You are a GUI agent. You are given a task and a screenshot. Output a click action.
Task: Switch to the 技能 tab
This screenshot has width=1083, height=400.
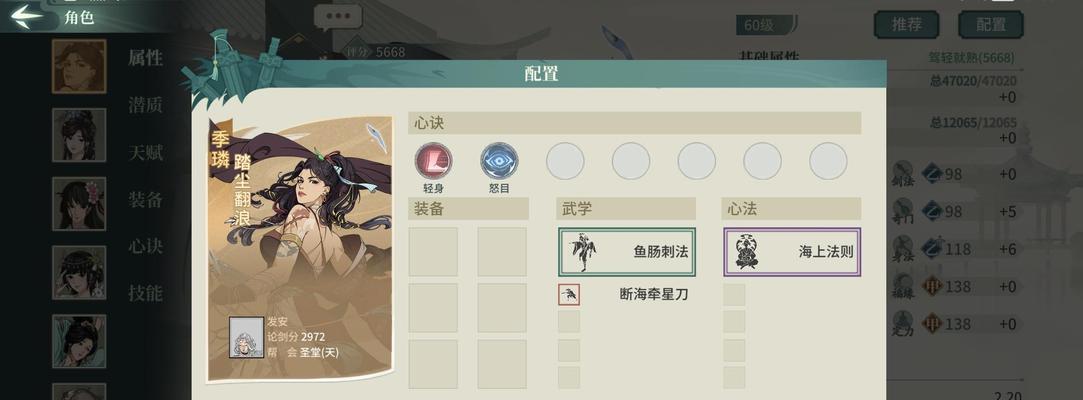click(x=145, y=294)
